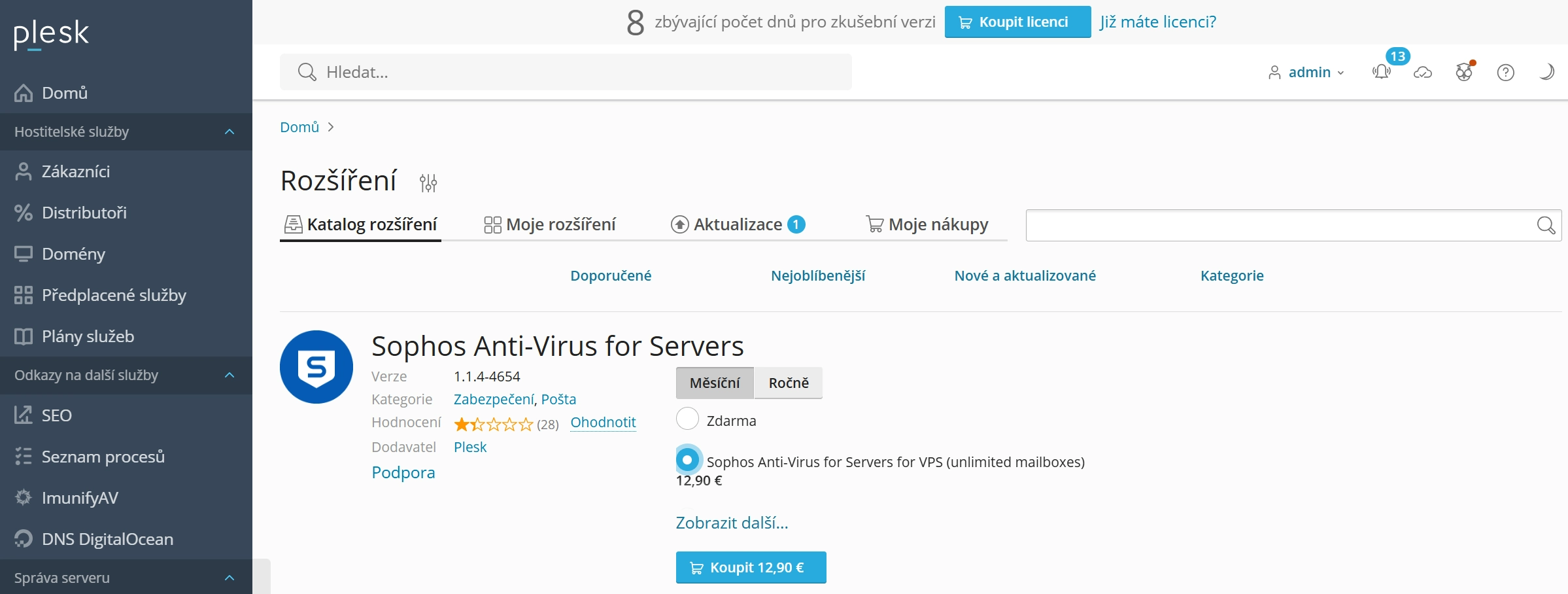Viewport: 1568px width, 594px height.
Task: Select Sophos for VPS radio option
Action: [687, 460]
